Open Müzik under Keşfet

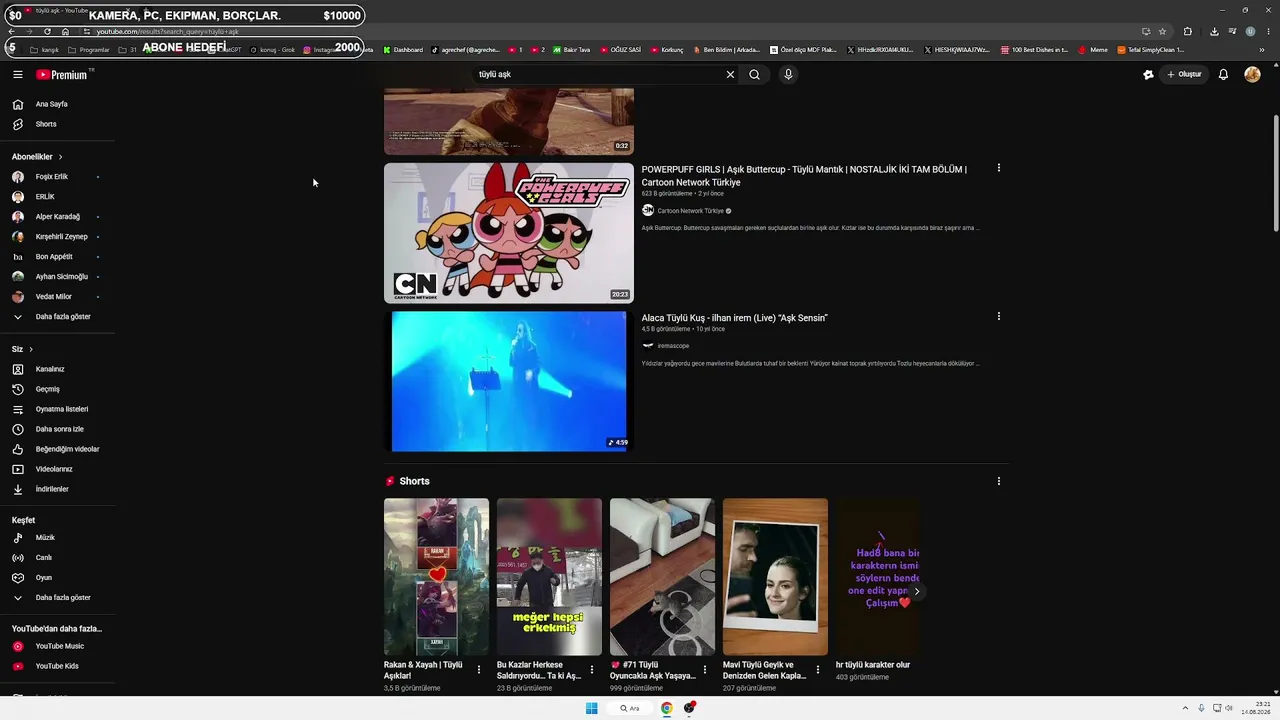pyautogui.click(x=45, y=538)
